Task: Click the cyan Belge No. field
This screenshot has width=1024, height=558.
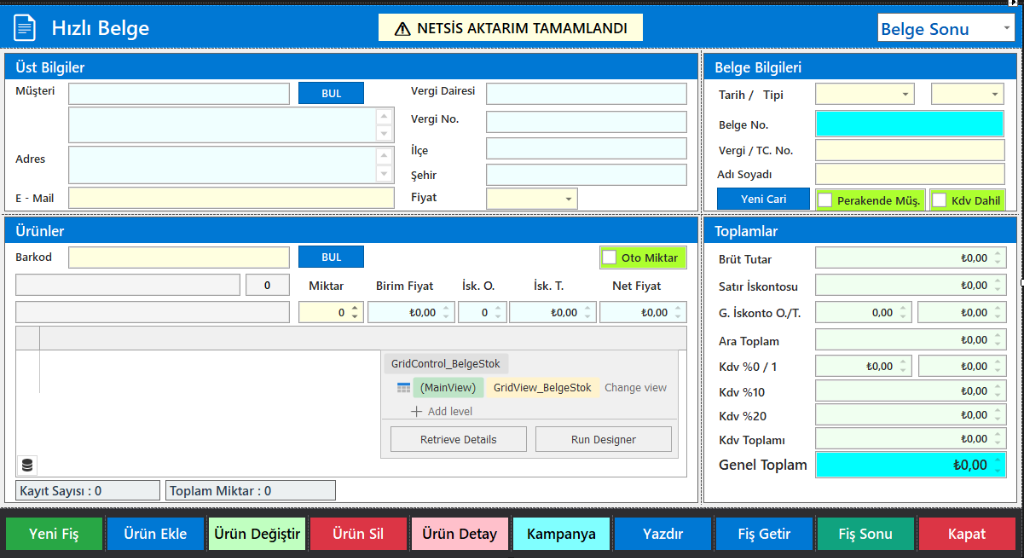Action: tap(910, 123)
